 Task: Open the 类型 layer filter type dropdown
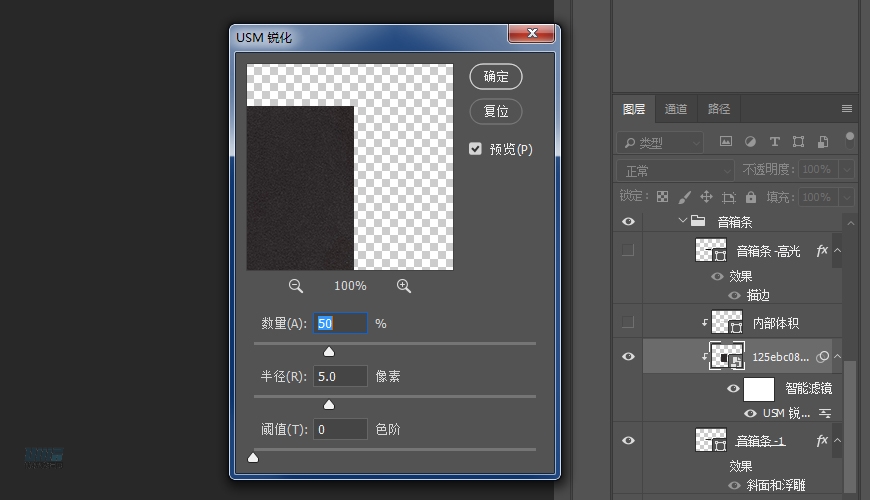click(660, 143)
